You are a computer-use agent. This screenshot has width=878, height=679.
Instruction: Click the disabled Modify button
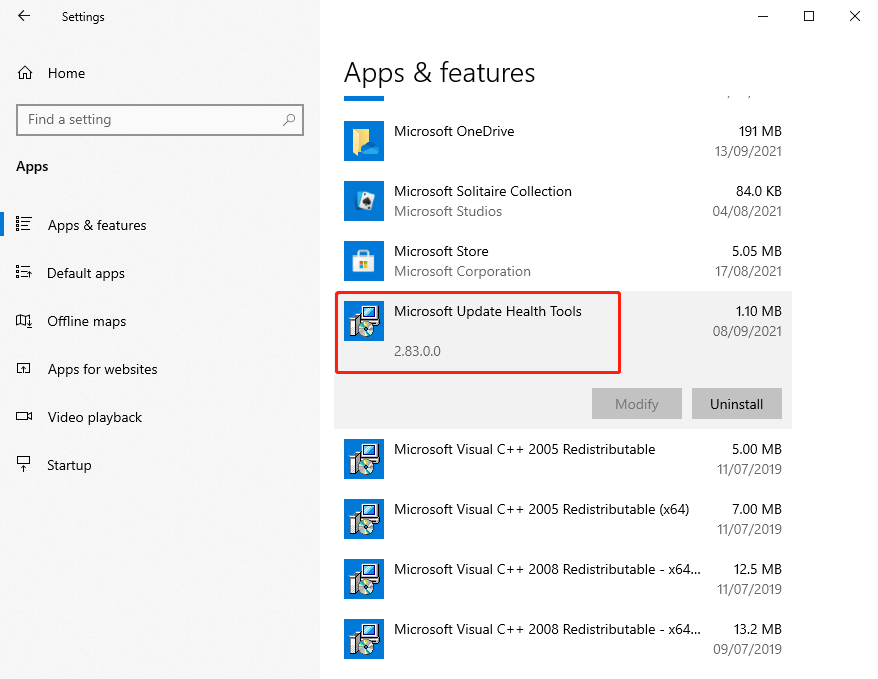(637, 404)
